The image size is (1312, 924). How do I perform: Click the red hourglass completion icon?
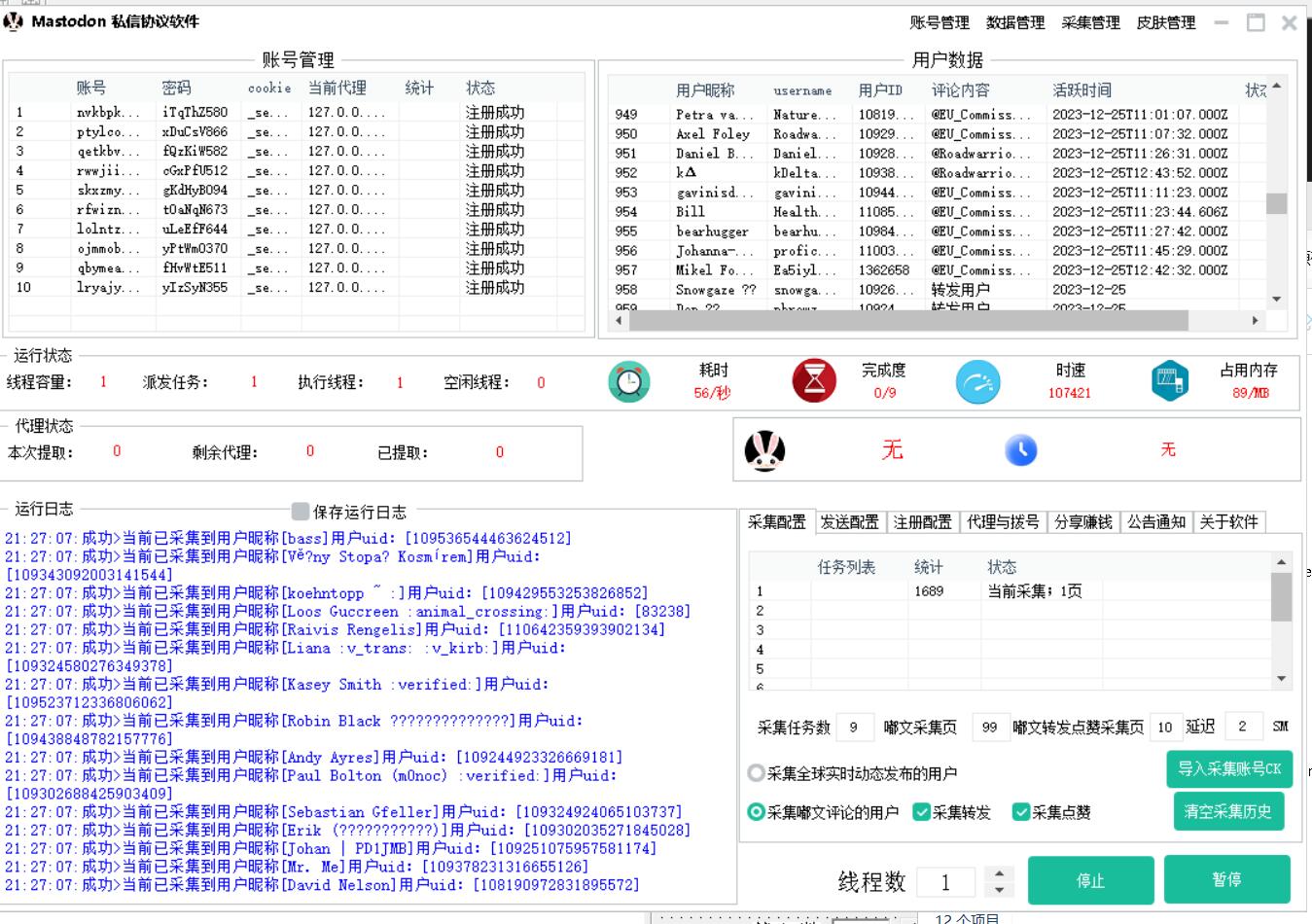[814, 381]
